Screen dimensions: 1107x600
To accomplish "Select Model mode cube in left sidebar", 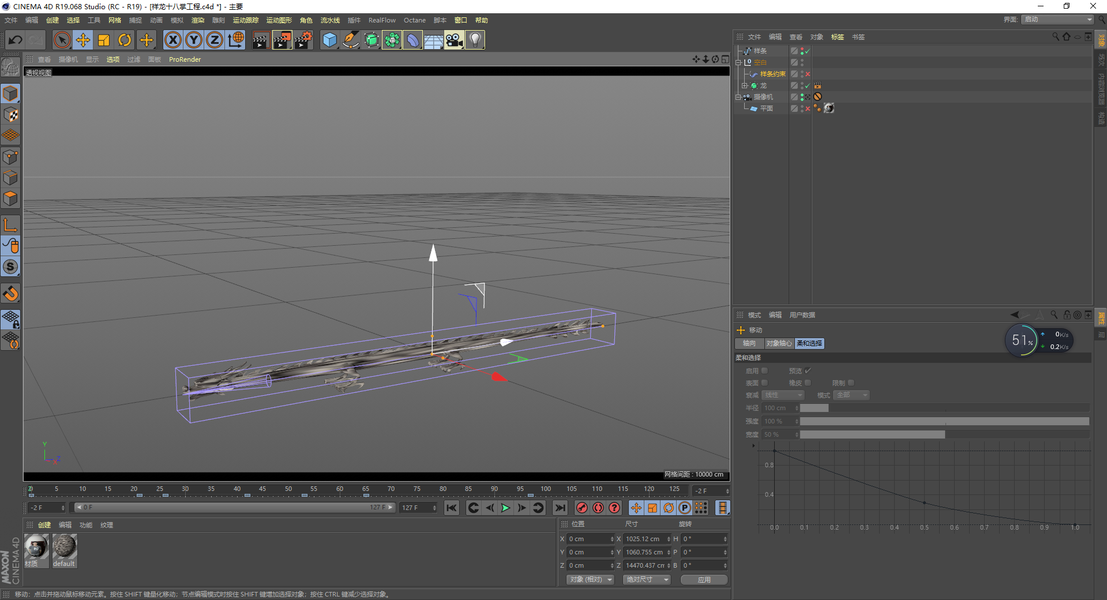I will pos(11,93).
